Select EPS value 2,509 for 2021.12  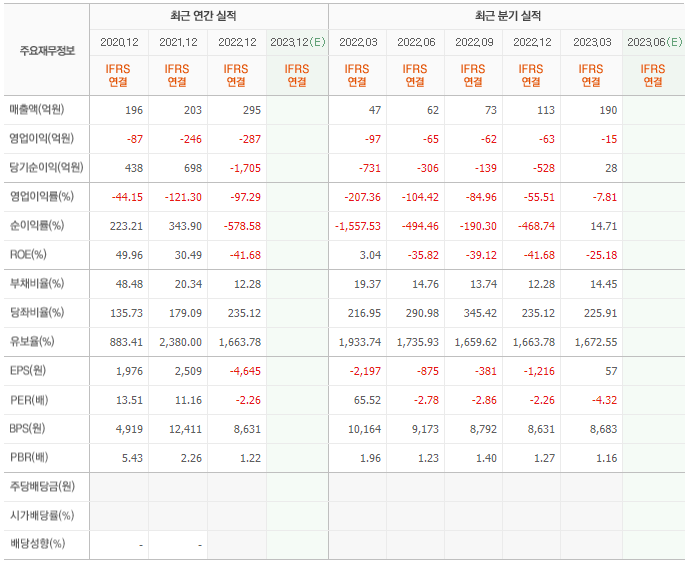(x=188, y=371)
